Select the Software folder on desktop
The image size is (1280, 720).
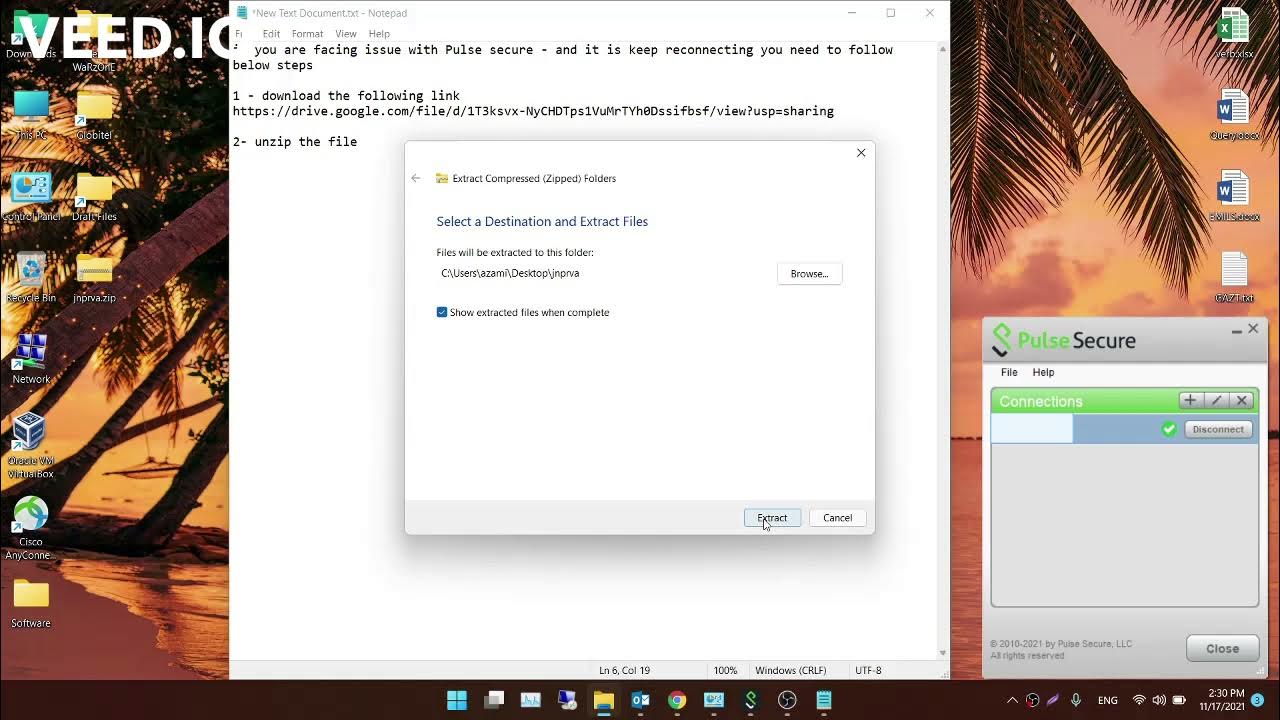[31, 604]
